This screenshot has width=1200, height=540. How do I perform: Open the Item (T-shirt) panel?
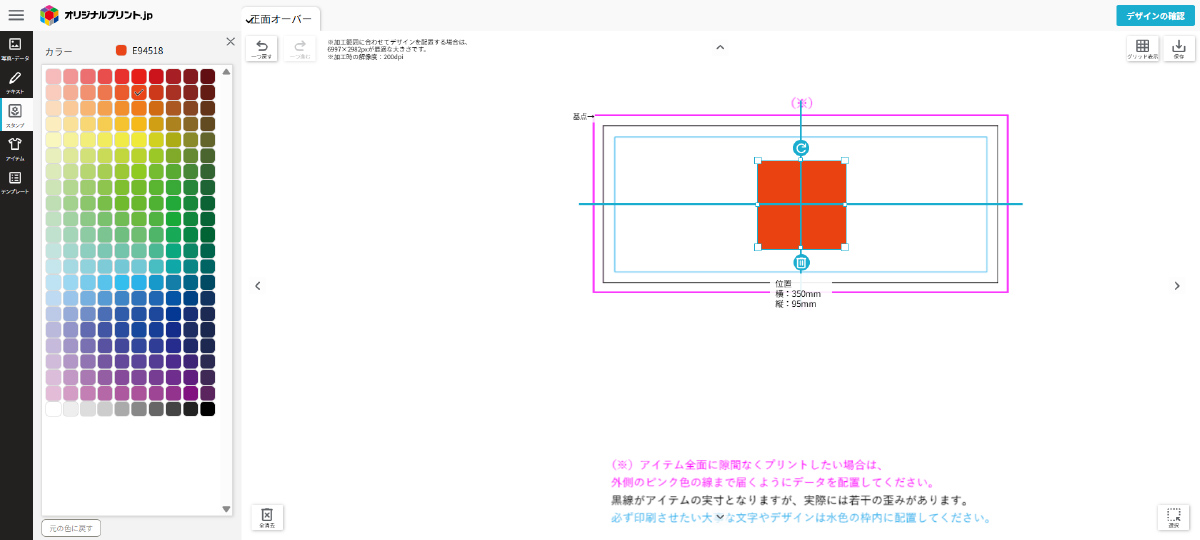point(15,148)
